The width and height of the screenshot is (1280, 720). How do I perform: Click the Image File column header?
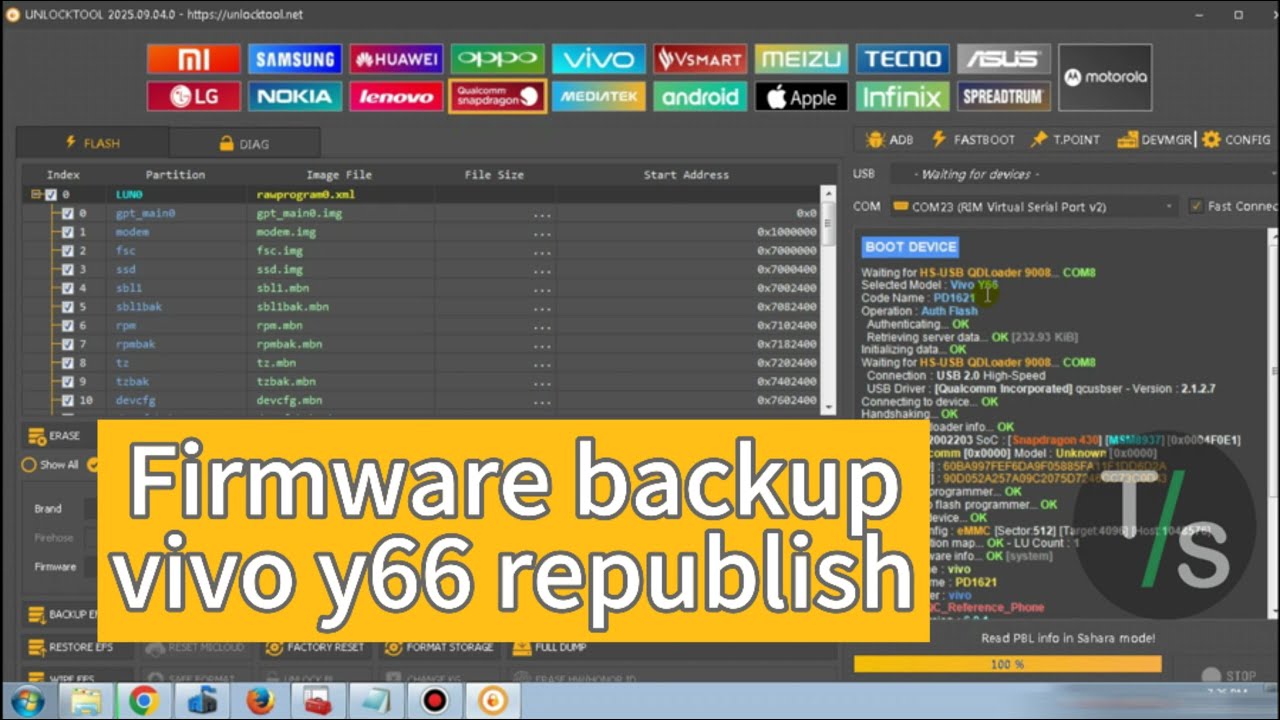tap(339, 174)
